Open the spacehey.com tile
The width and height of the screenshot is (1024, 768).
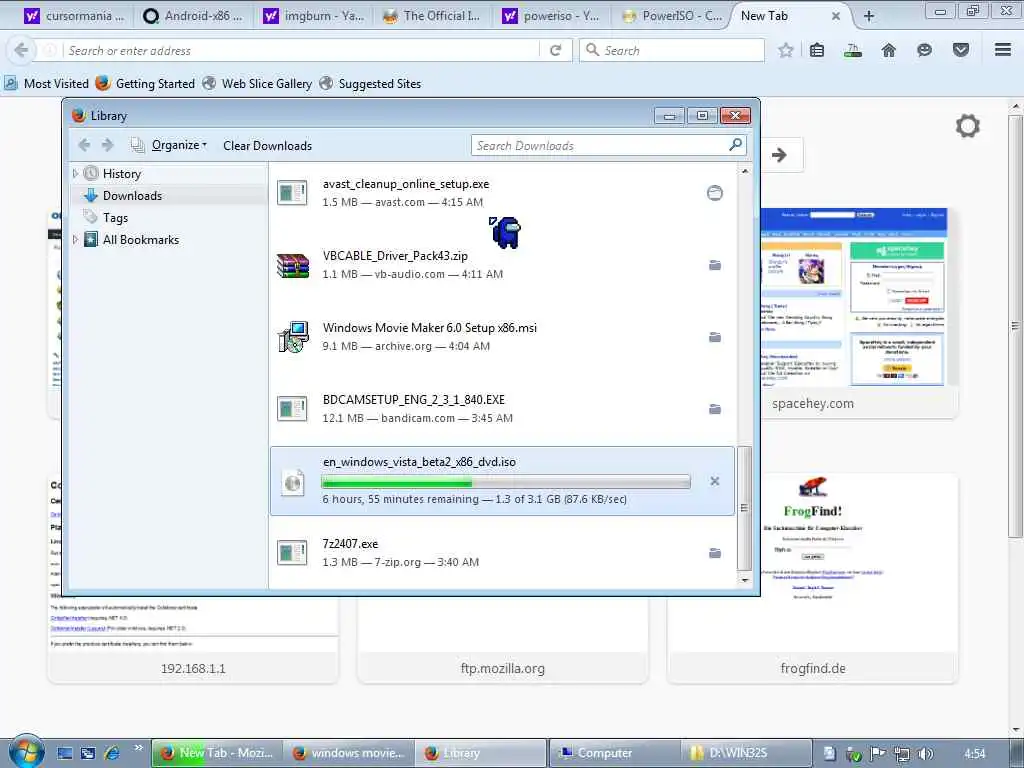coord(859,313)
